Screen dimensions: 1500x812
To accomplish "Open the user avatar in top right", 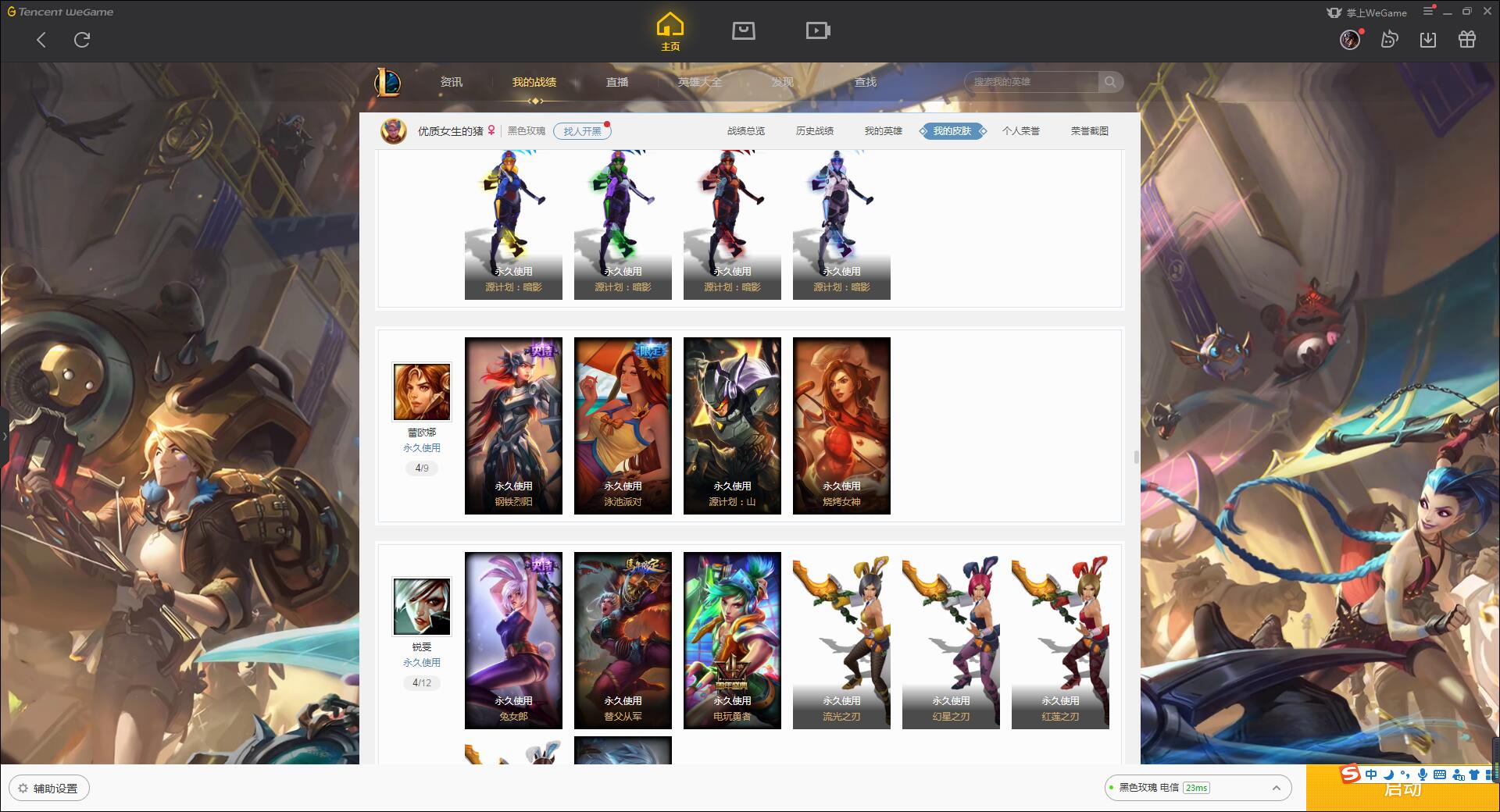I will tap(1350, 39).
